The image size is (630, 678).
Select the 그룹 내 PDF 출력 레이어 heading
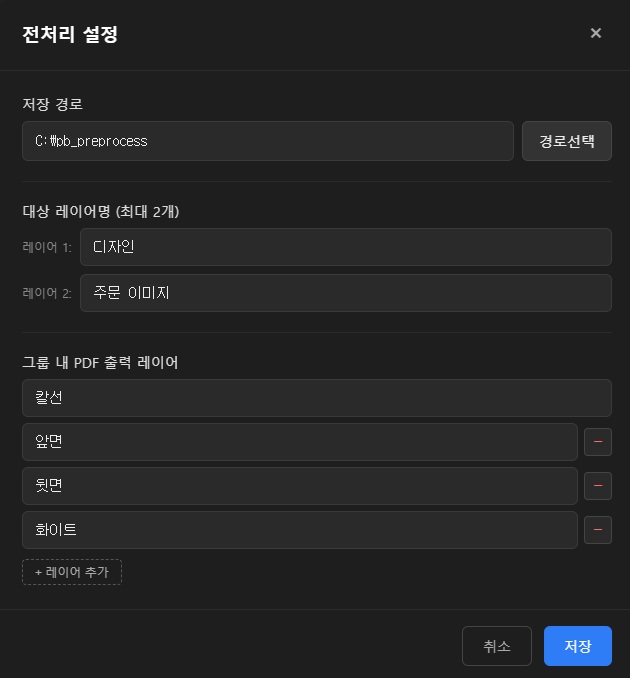tap(100, 362)
